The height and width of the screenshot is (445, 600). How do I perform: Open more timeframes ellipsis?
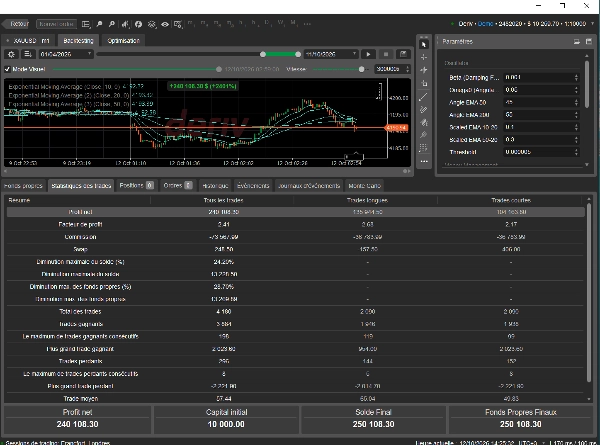pos(307,23)
